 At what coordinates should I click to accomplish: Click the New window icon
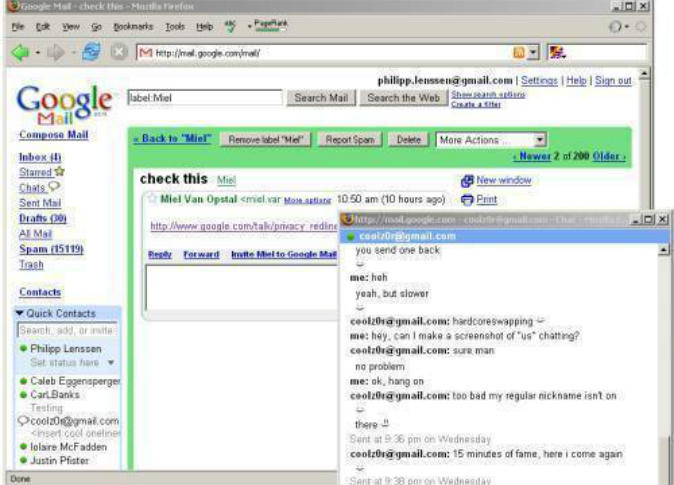pyautogui.click(x=466, y=180)
